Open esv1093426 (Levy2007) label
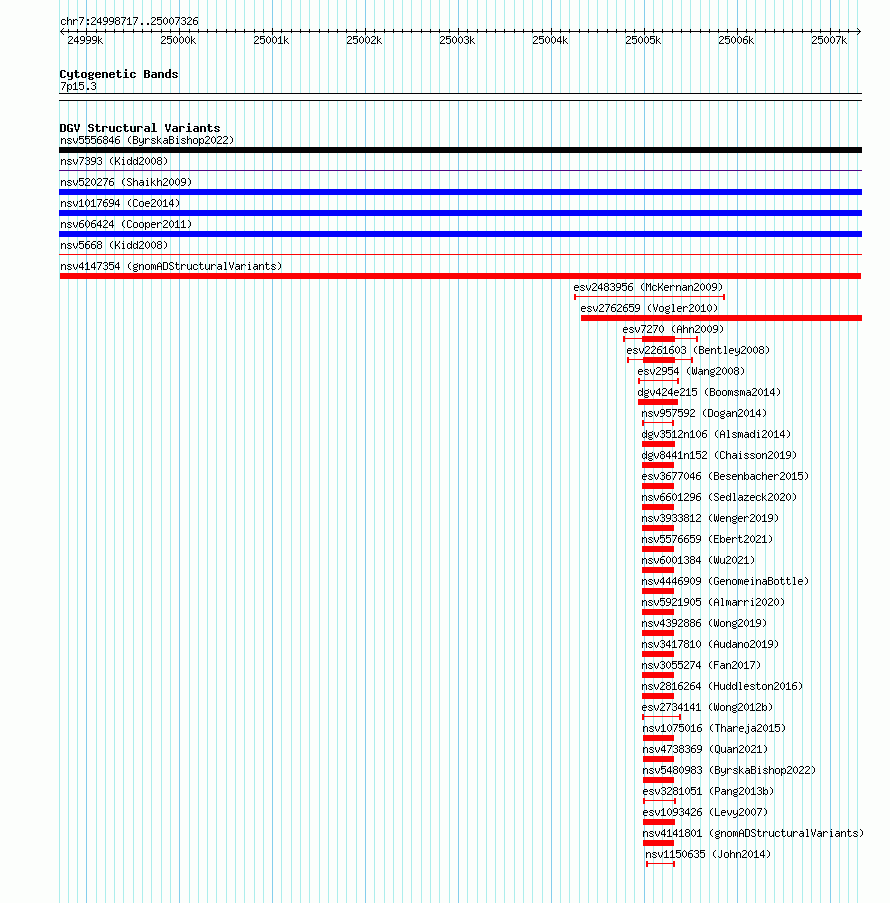This screenshot has height=903, width=890. point(705,813)
